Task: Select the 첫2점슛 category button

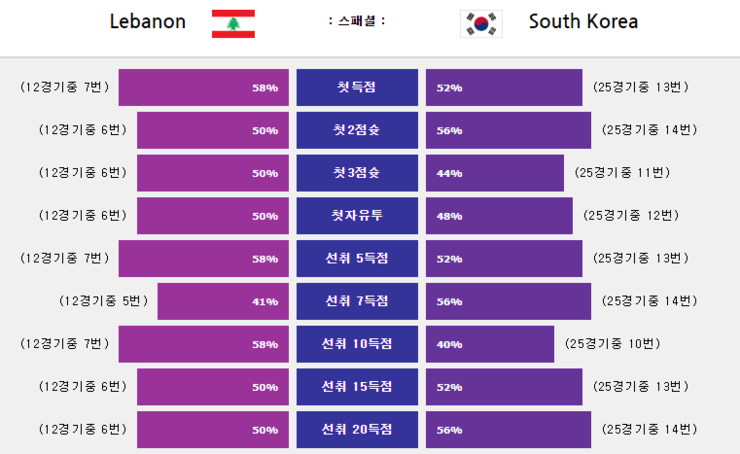Action: coord(357,130)
